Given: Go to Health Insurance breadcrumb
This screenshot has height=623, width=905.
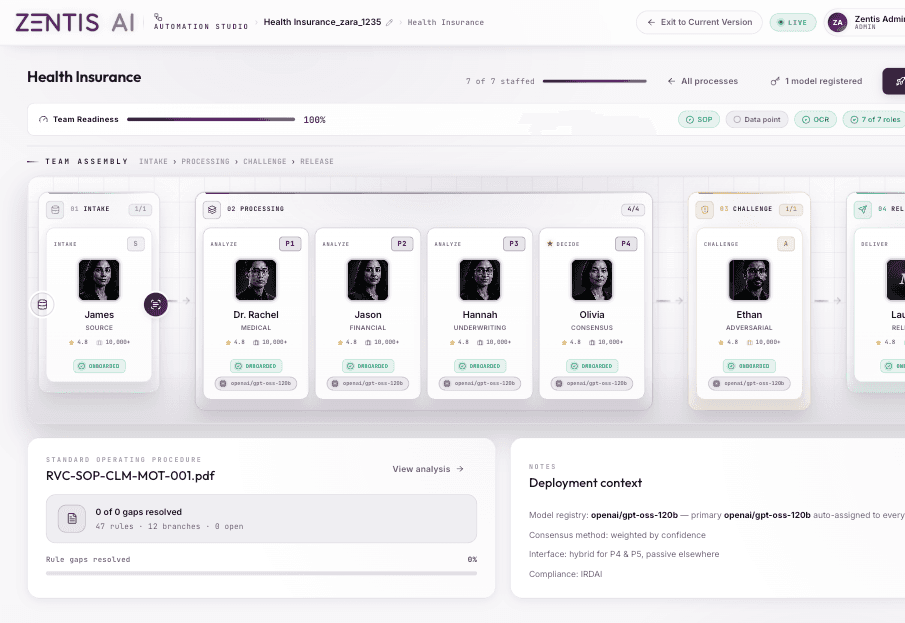Looking at the screenshot, I should pos(446,23).
